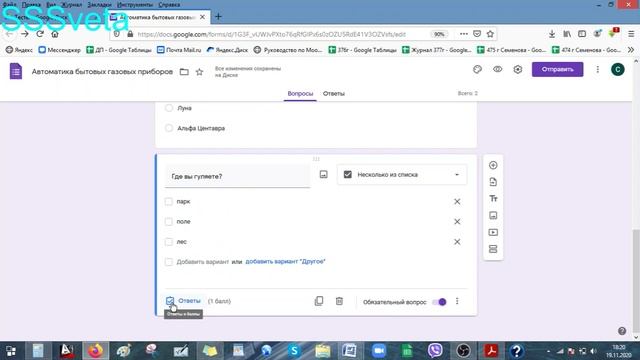Select the 'Альфа Центавра' radio option
Image resolution: width=640 pixels, height=360 pixels.
pyautogui.click(x=169, y=128)
